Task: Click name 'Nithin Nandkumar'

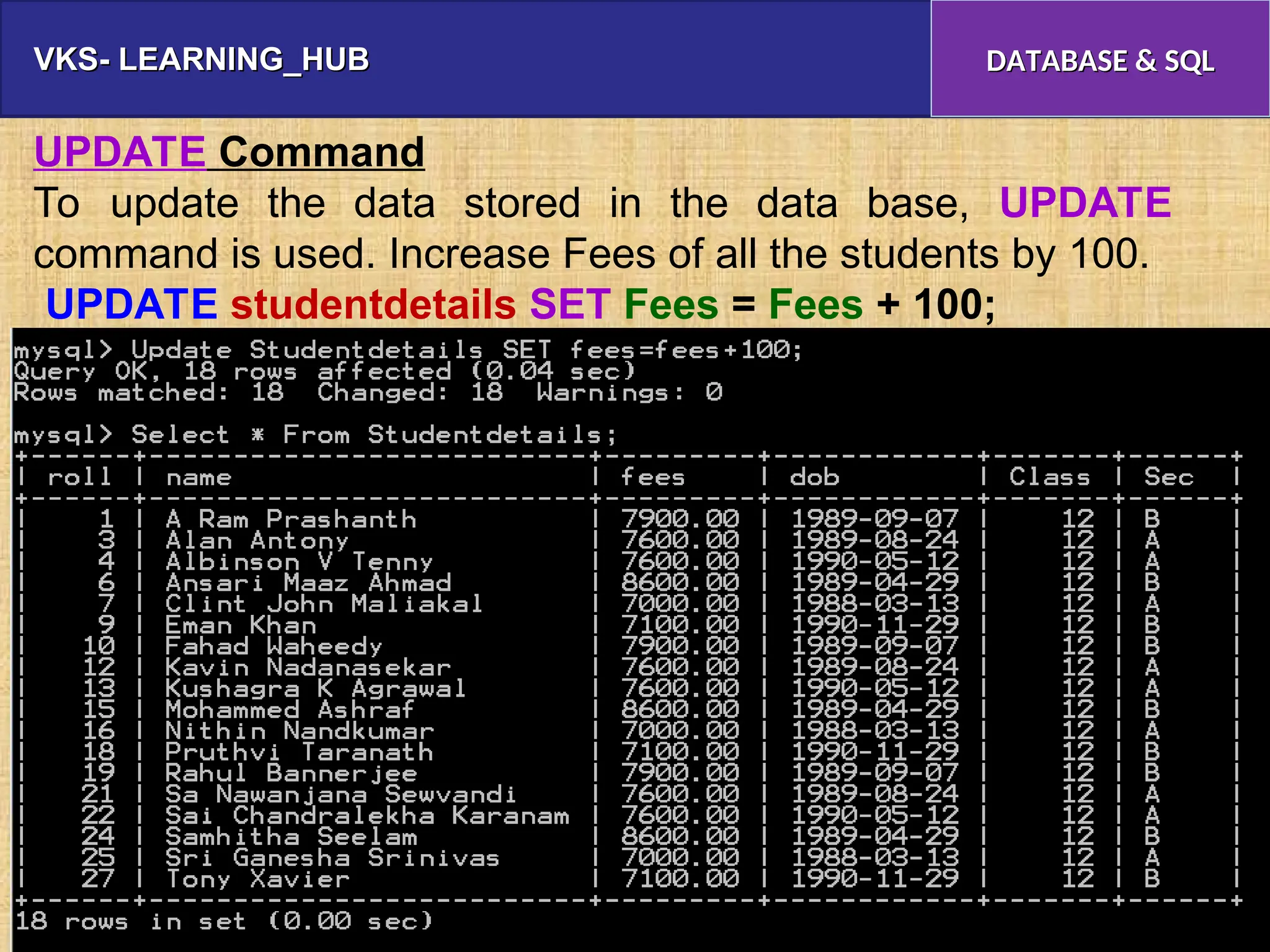Action: 300,731
